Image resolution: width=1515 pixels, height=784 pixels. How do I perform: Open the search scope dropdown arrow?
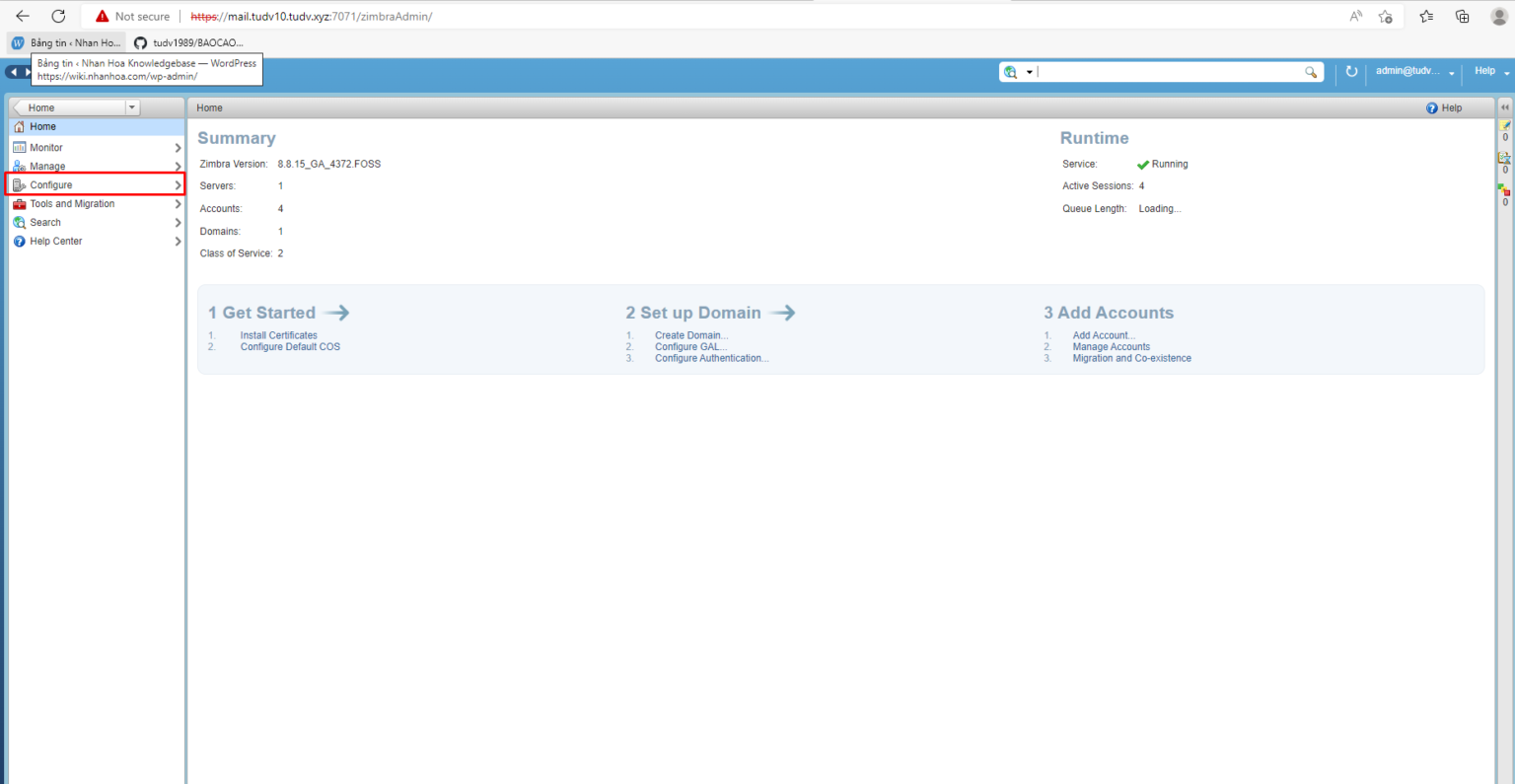(1030, 71)
